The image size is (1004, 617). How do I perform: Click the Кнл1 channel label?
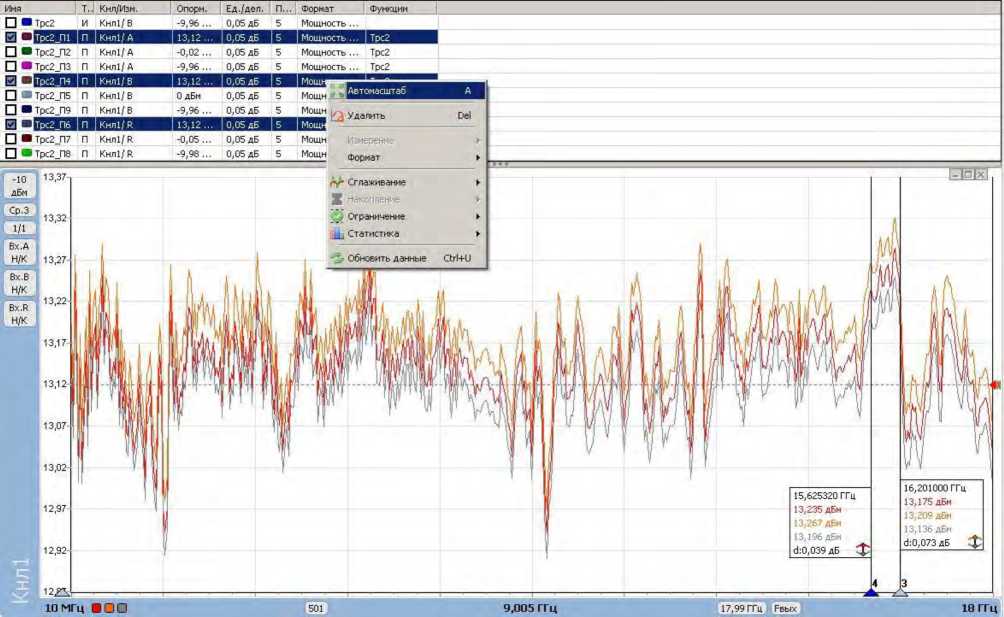coord(21,580)
